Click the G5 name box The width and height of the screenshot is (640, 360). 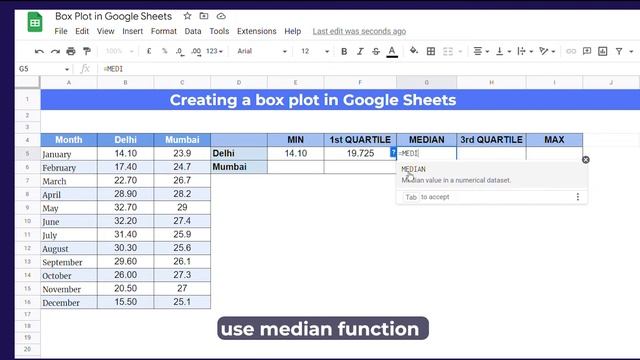point(43,69)
